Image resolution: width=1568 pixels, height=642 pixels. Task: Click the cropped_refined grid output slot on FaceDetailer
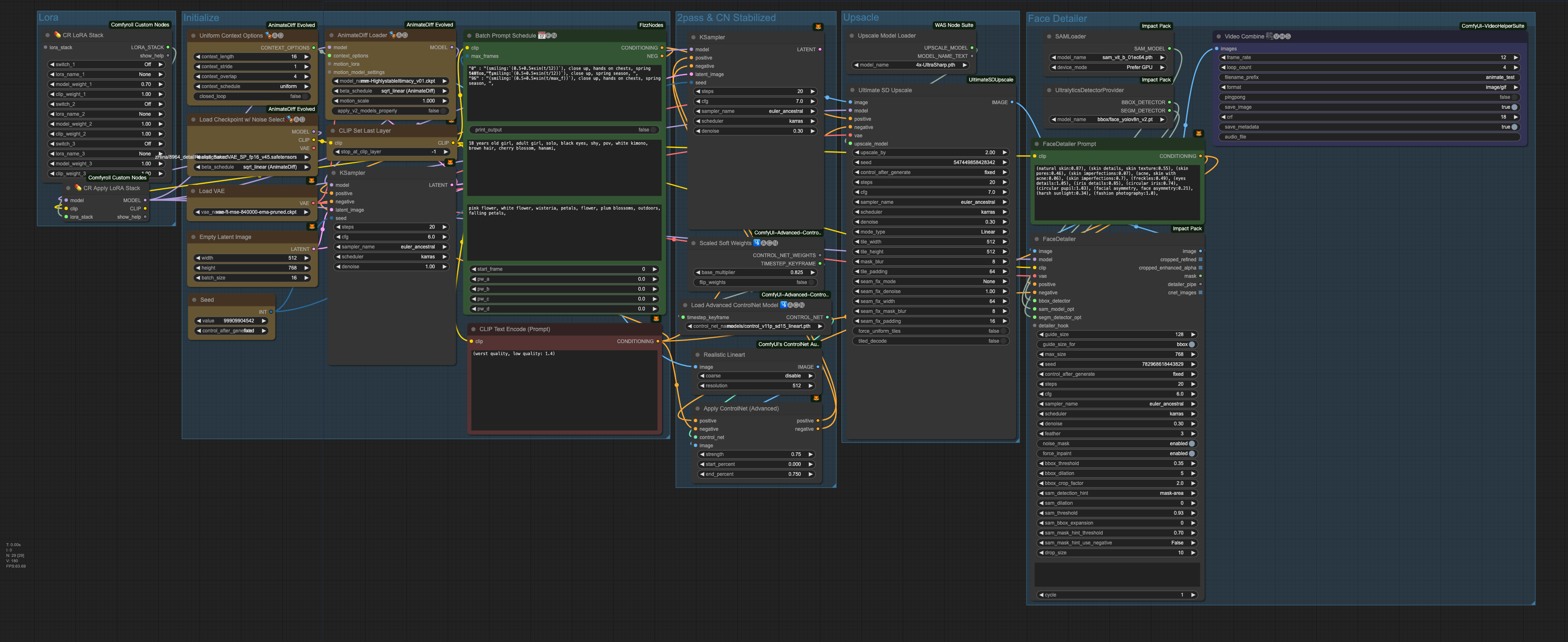click(x=1200, y=259)
